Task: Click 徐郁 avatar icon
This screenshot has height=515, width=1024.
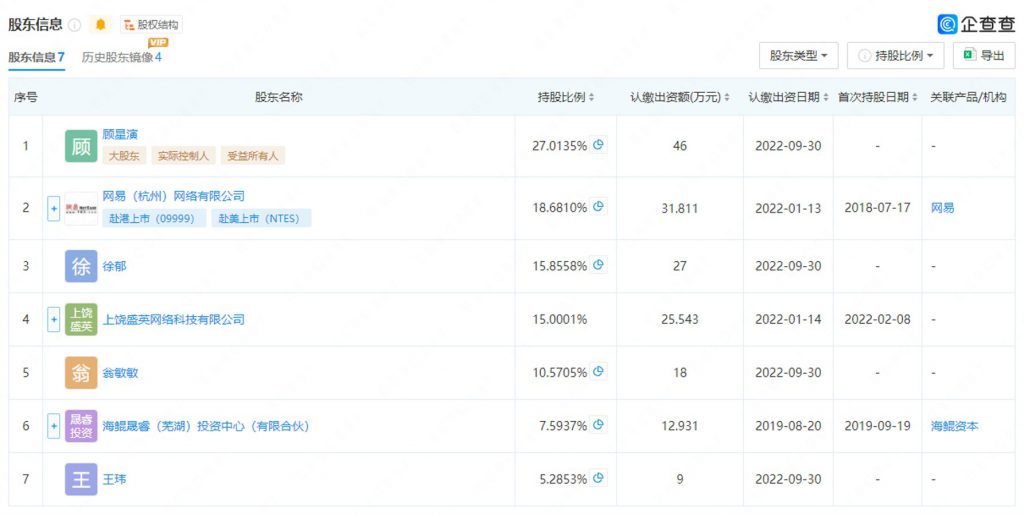Action: (81, 266)
